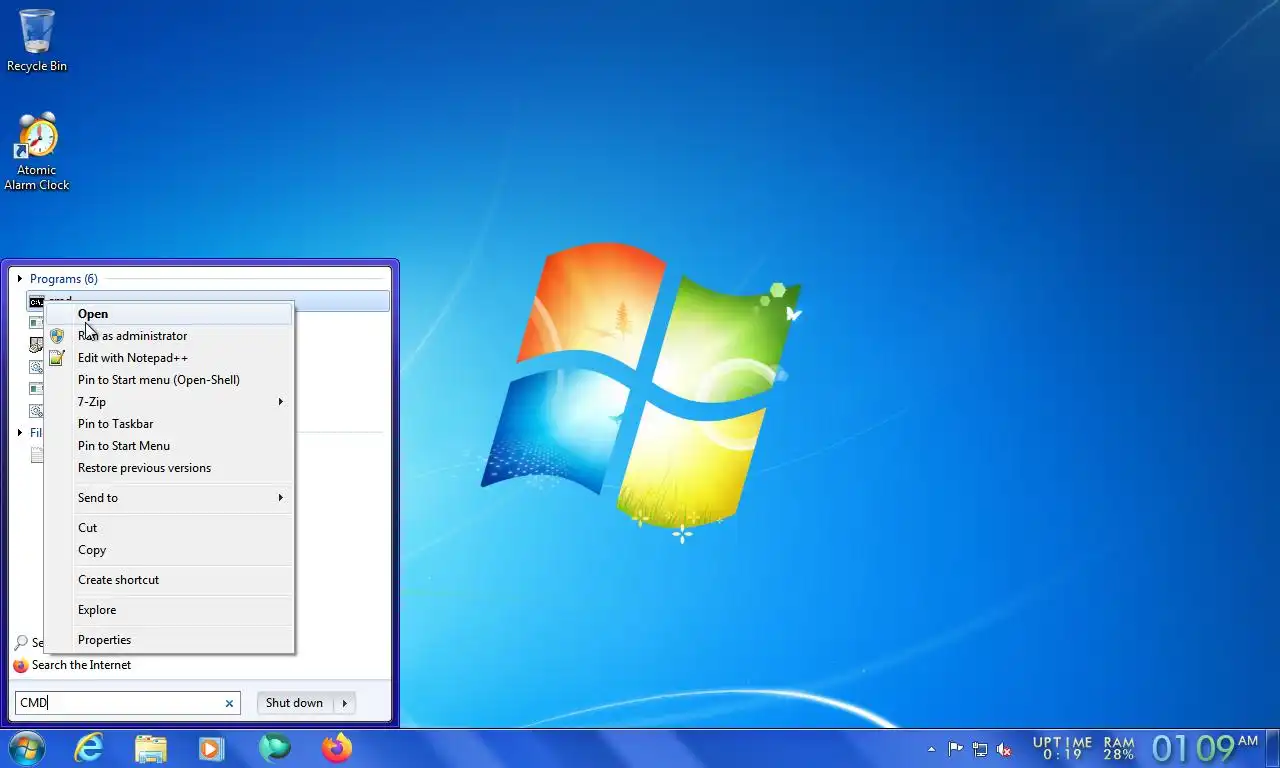1280x768 pixels.
Task: Click the Search the Internet link
Action: coord(81,665)
